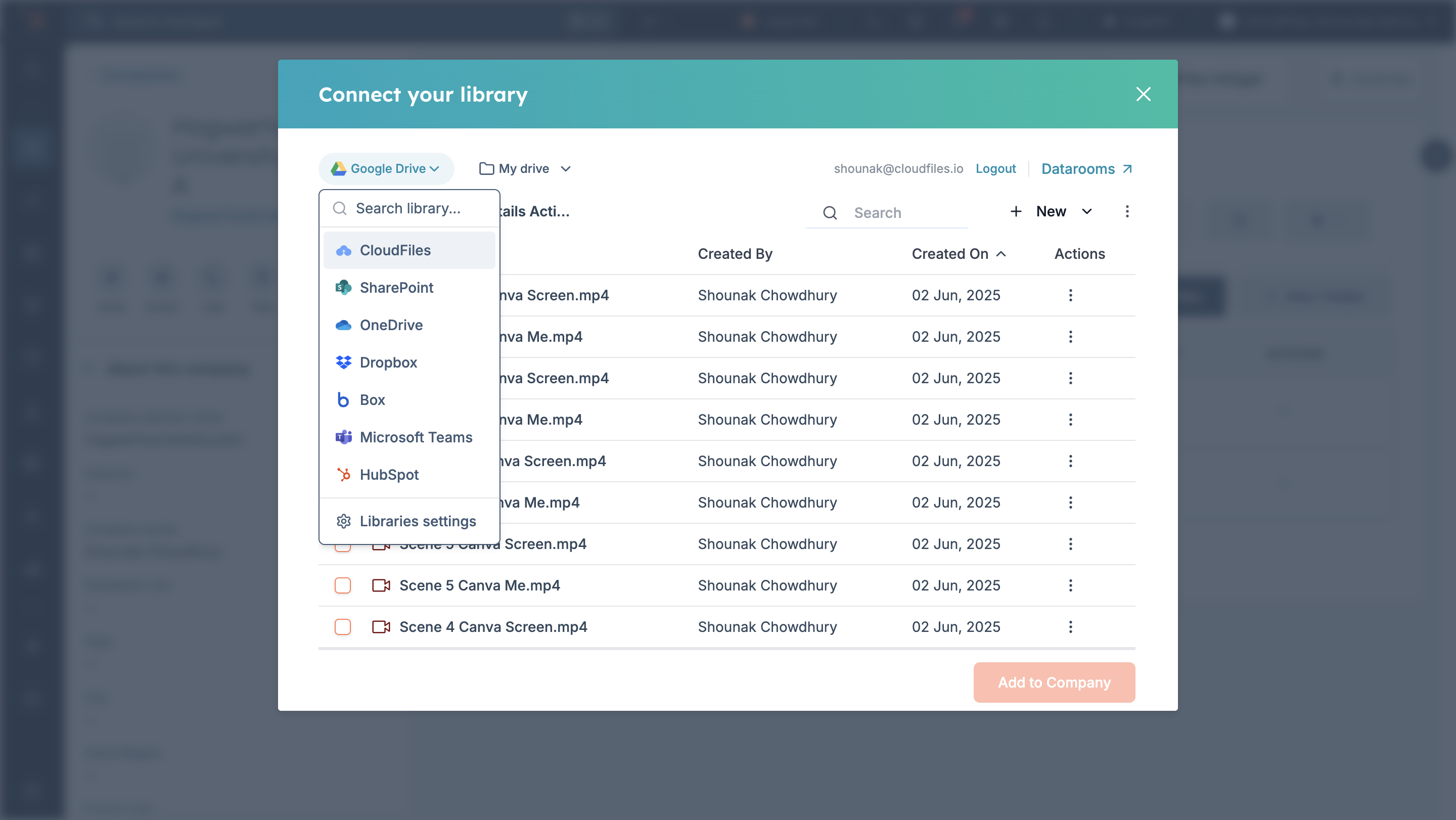
Task: Click the HubSpot sprocket icon
Action: [343, 475]
